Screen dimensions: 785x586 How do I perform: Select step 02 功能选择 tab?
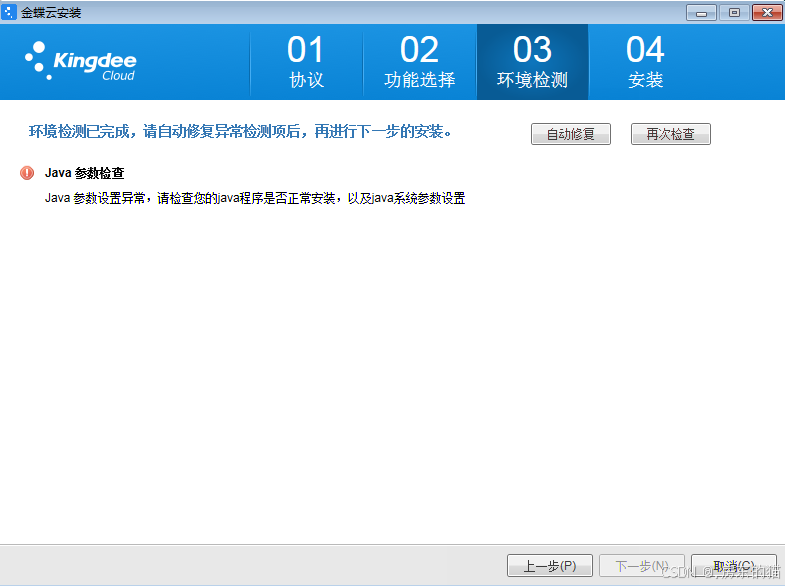[420, 62]
